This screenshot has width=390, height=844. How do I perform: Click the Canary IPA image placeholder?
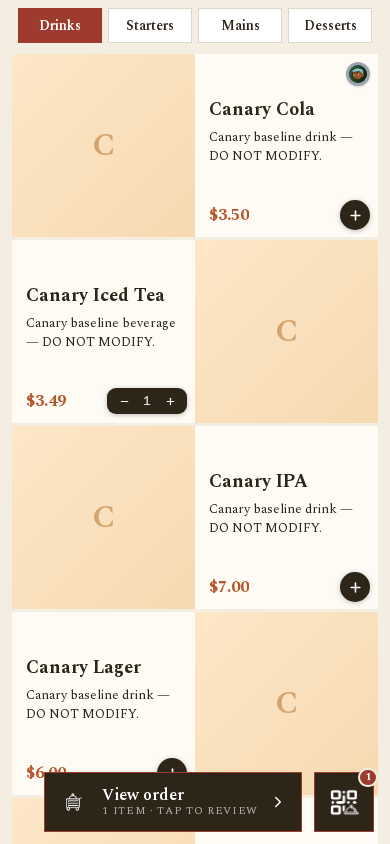click(103, 517)
